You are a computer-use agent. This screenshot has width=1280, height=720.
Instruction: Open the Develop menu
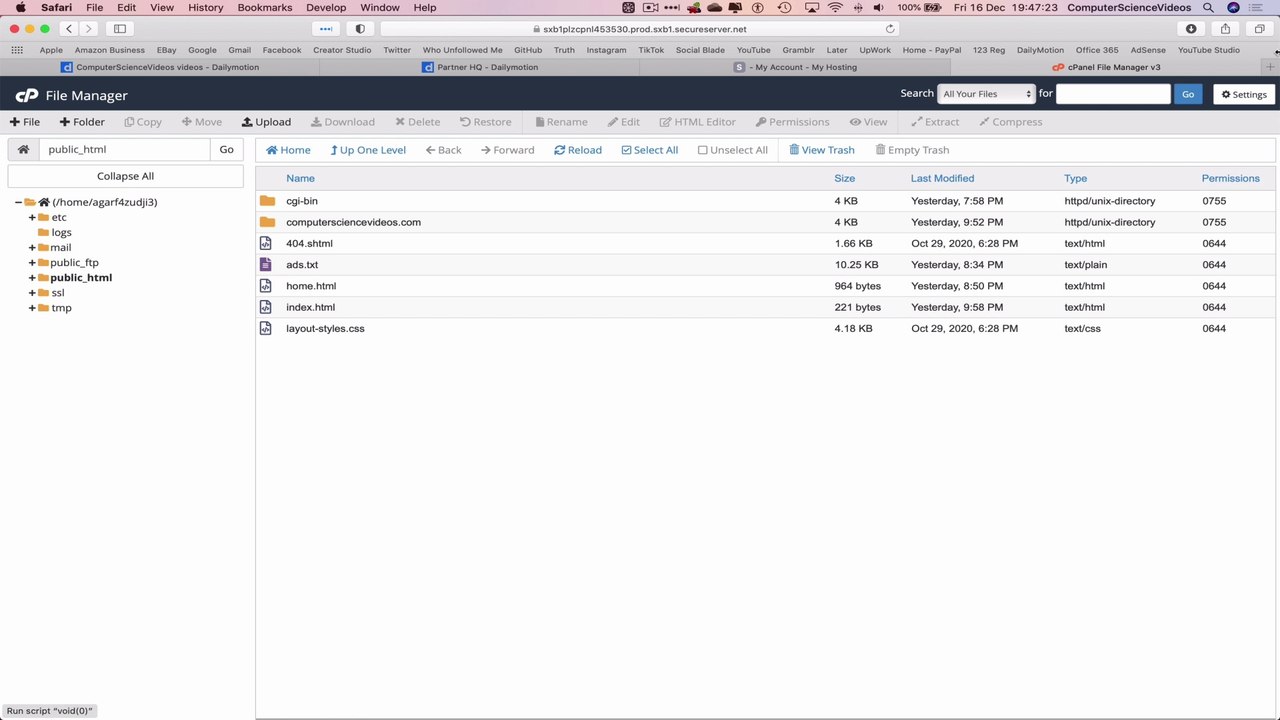326,7
